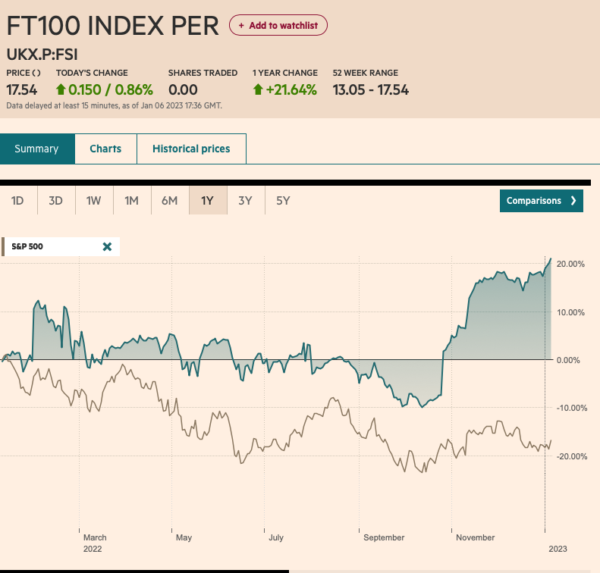This screenshot has width=600, height=573.
Task: Click the Add to watchlist button
Action: (x=278, y=25)
